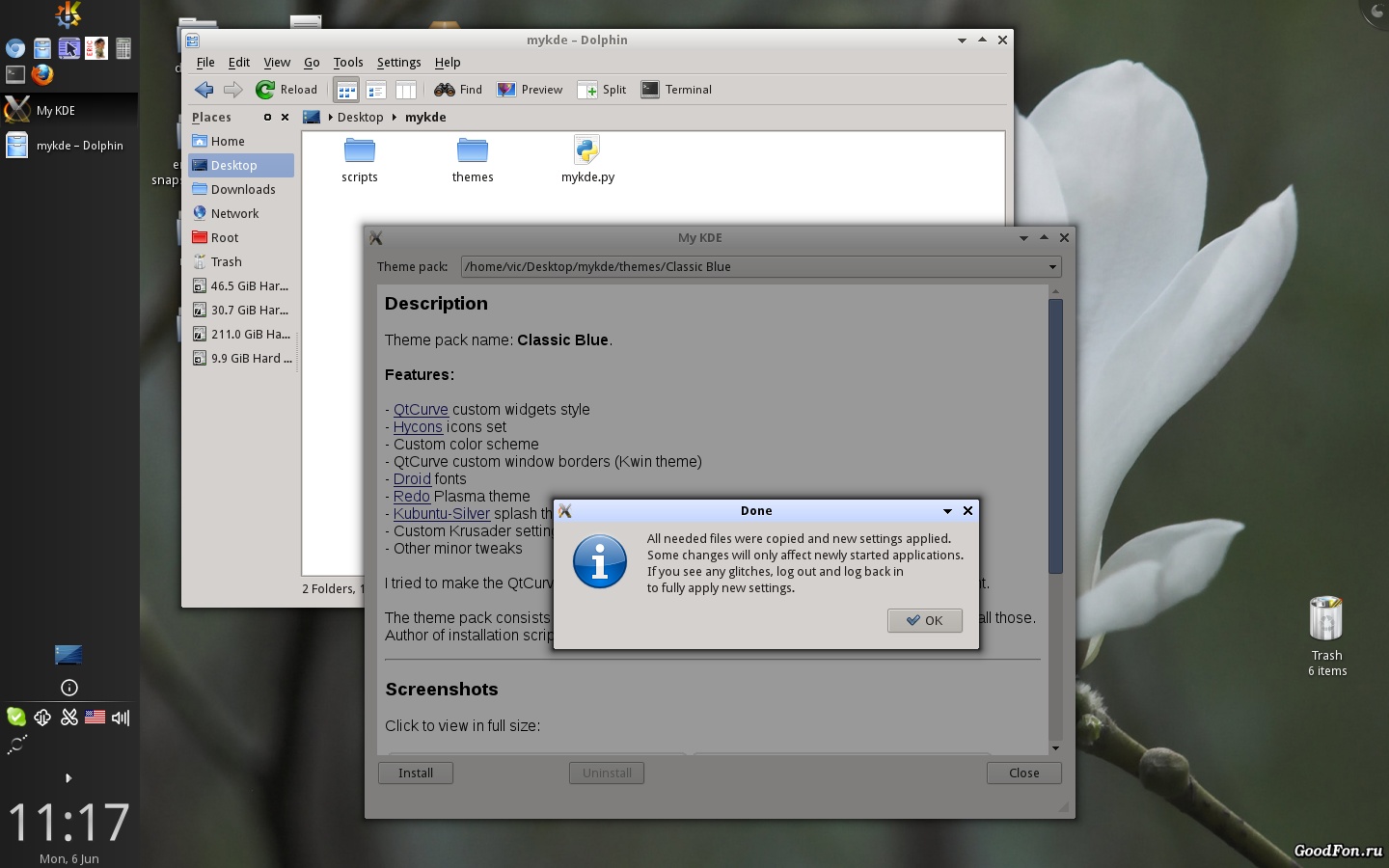Launch Firefox from the panel
Image resolution: width=1389 pixels, height=868 pixels.
pos(41,74)
